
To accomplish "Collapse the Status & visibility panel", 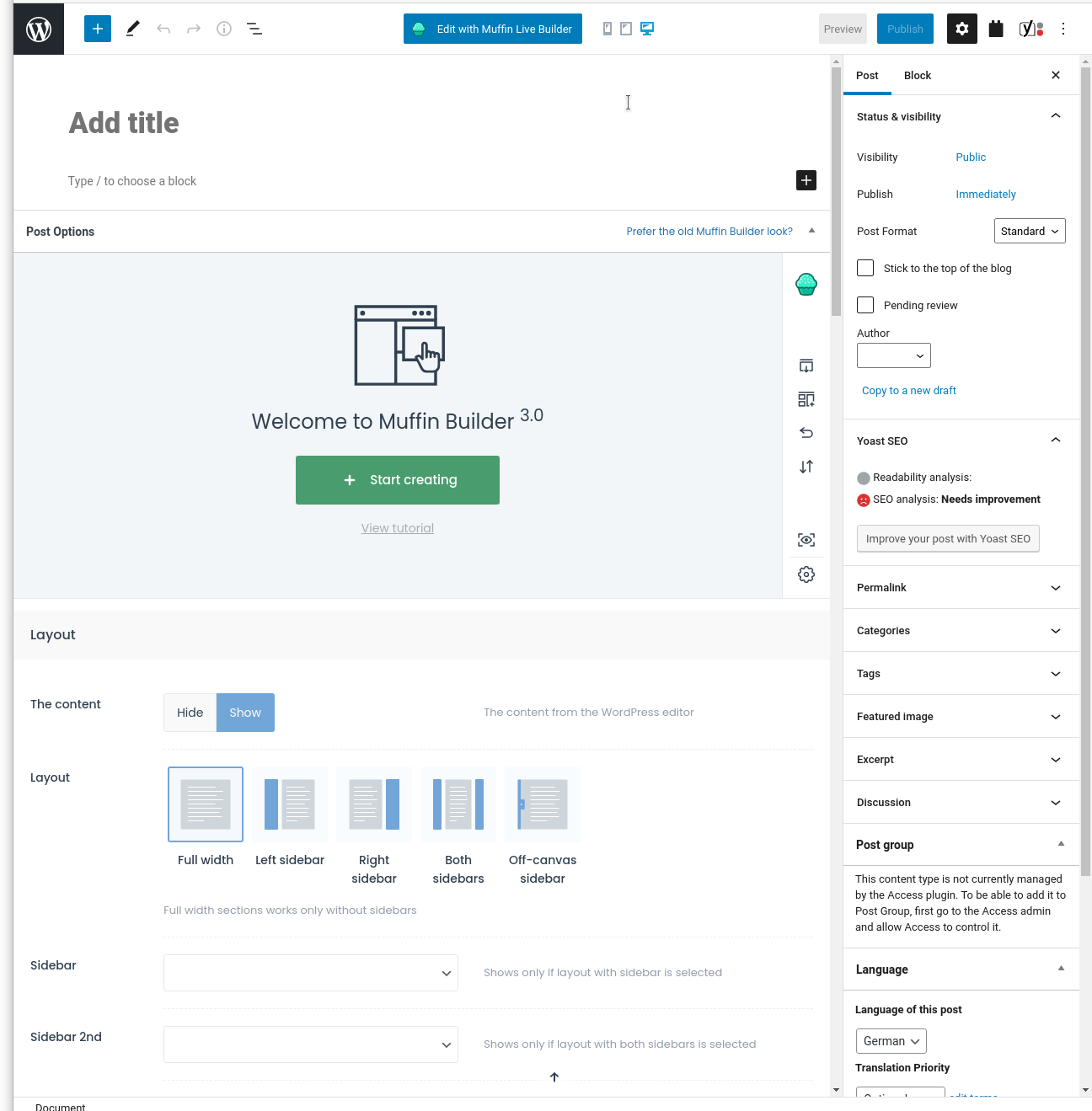I will [x=961, y=116].
